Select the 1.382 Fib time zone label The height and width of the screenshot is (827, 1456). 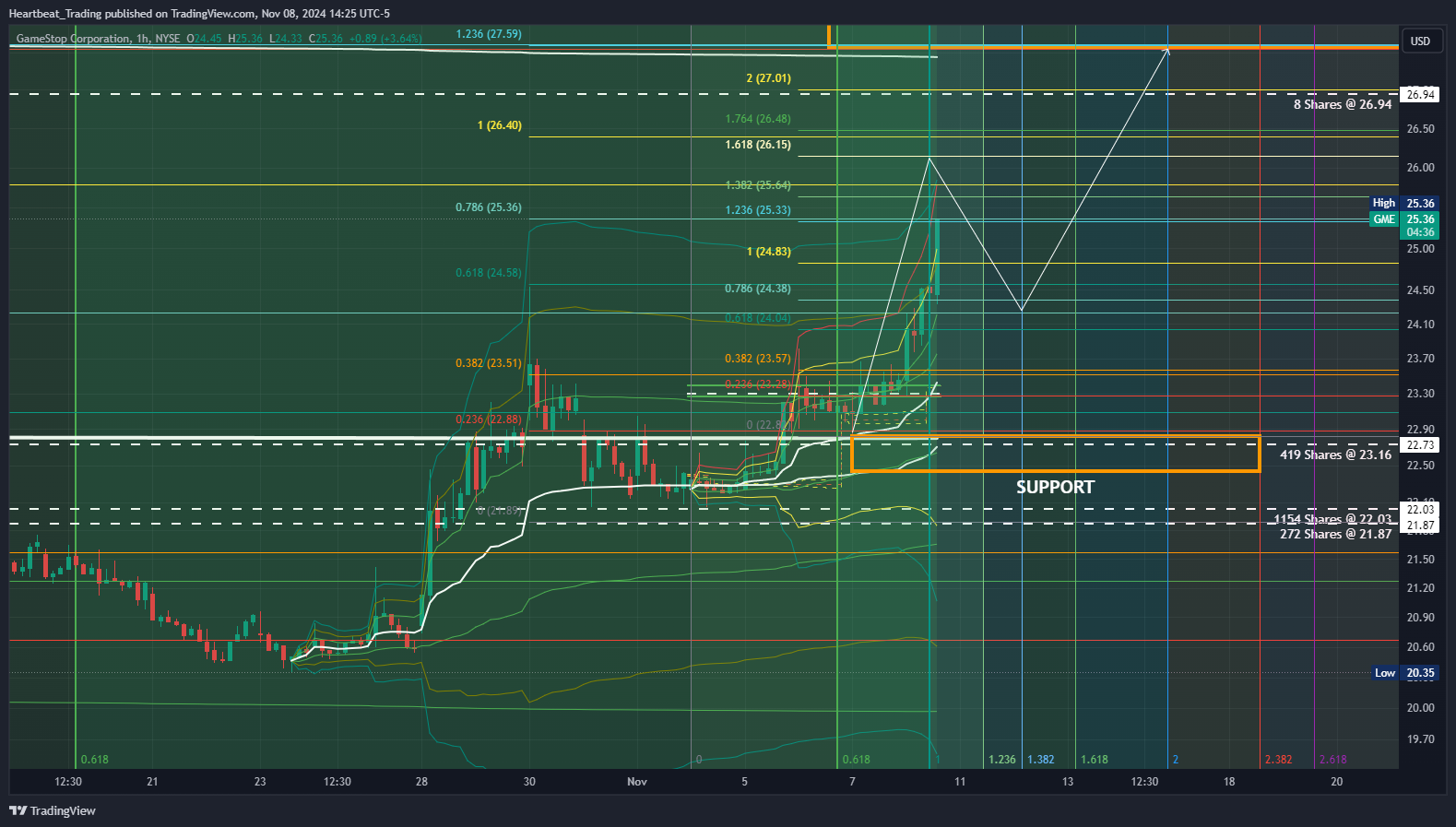(1041, 760)
